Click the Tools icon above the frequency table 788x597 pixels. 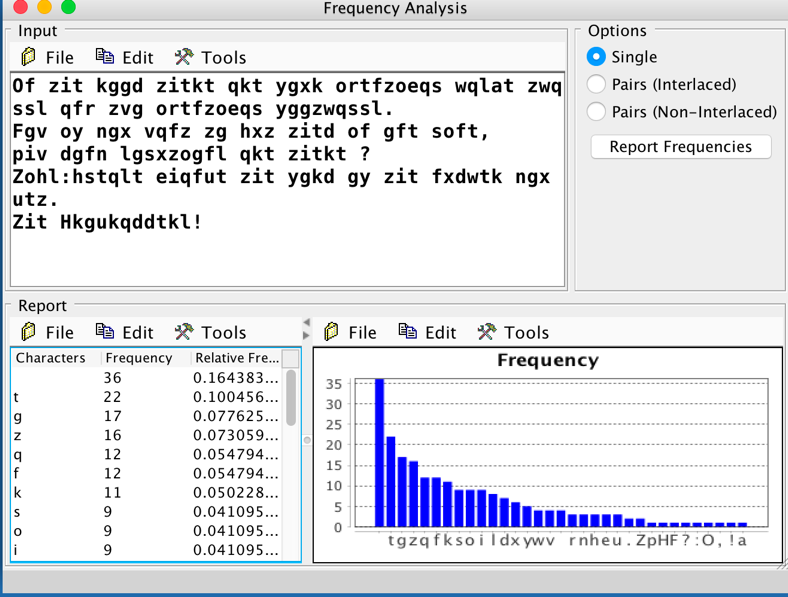(x=183, y=332)
